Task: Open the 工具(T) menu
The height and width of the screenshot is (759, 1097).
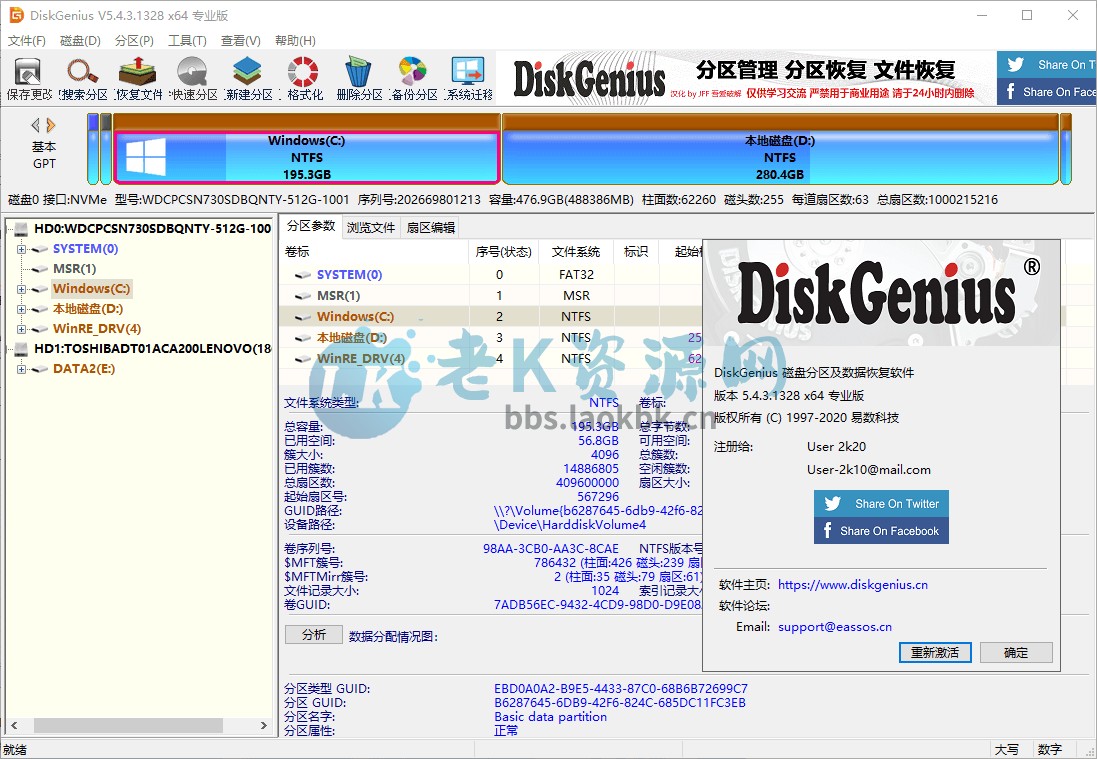Action: pos(187,41)
